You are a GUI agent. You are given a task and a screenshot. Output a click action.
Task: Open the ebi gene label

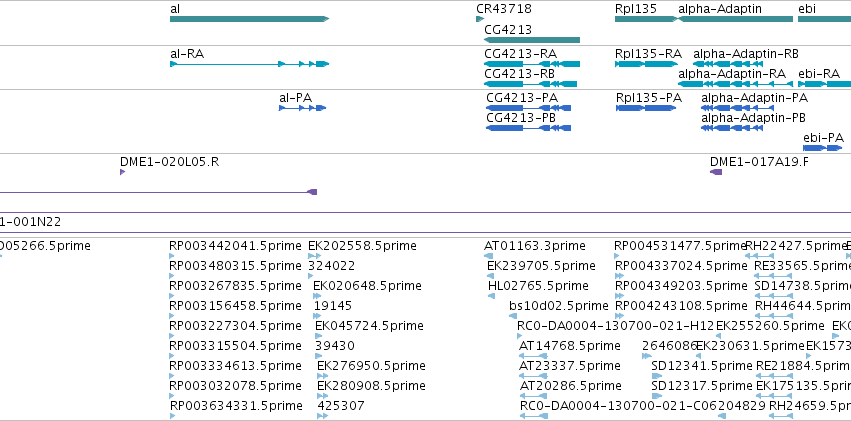[x=806, y=9]
